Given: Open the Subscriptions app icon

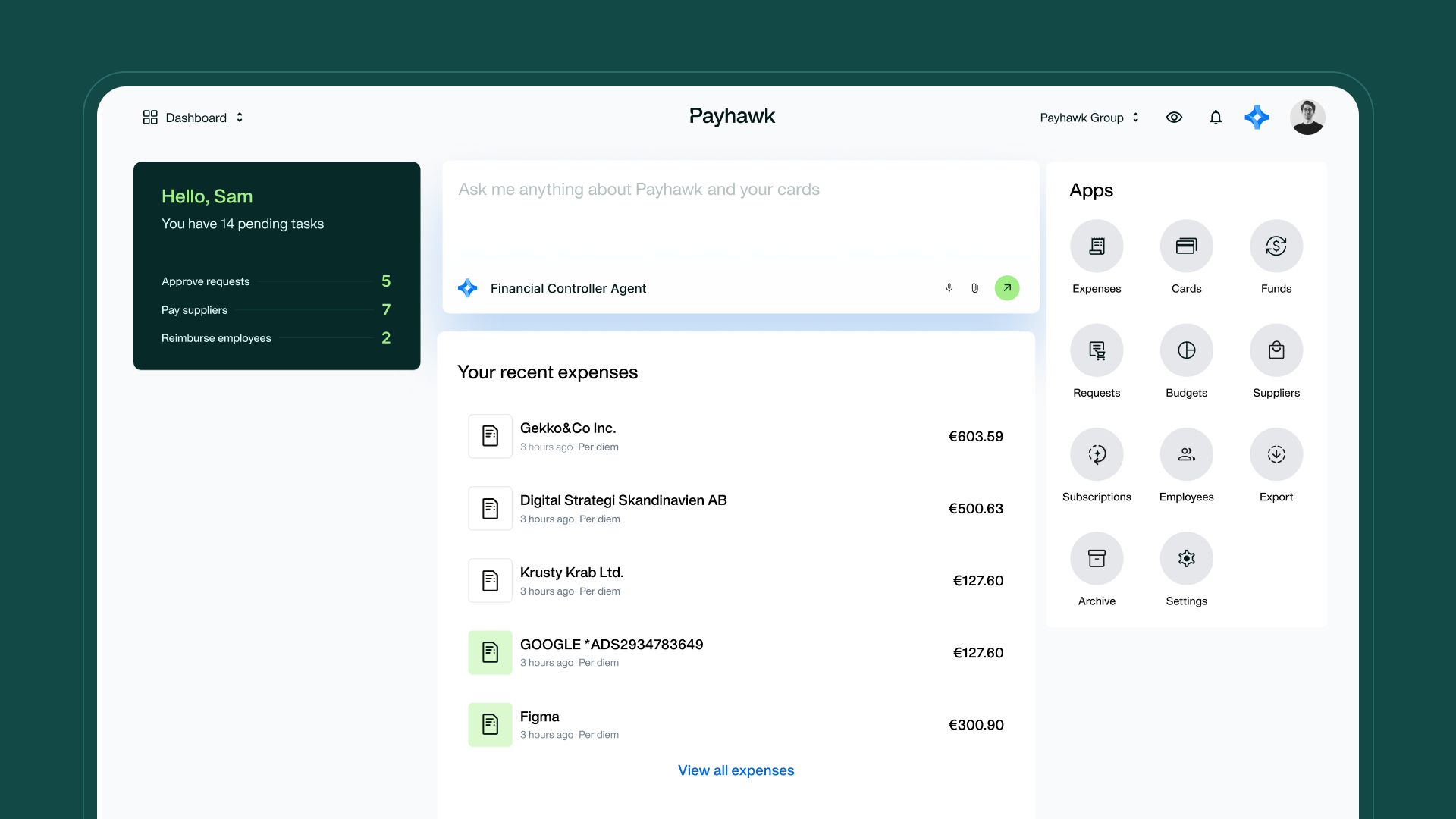Looking at the screenshot, I should tap(1097, 453).
